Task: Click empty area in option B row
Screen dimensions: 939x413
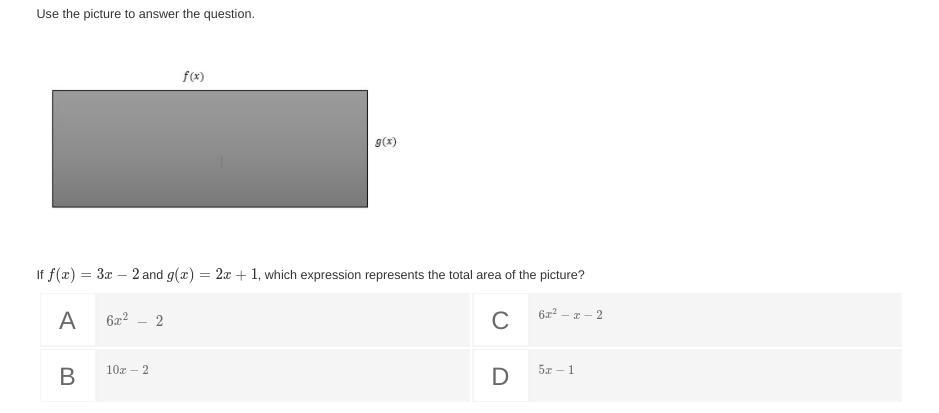Action: point(320,376)
